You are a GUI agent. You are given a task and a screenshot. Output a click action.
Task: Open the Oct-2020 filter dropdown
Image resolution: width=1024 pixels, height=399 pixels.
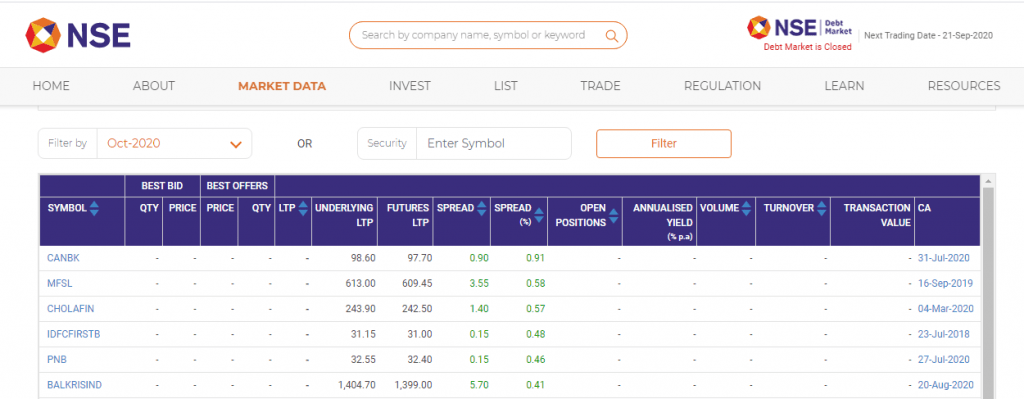tap(174, 144)
